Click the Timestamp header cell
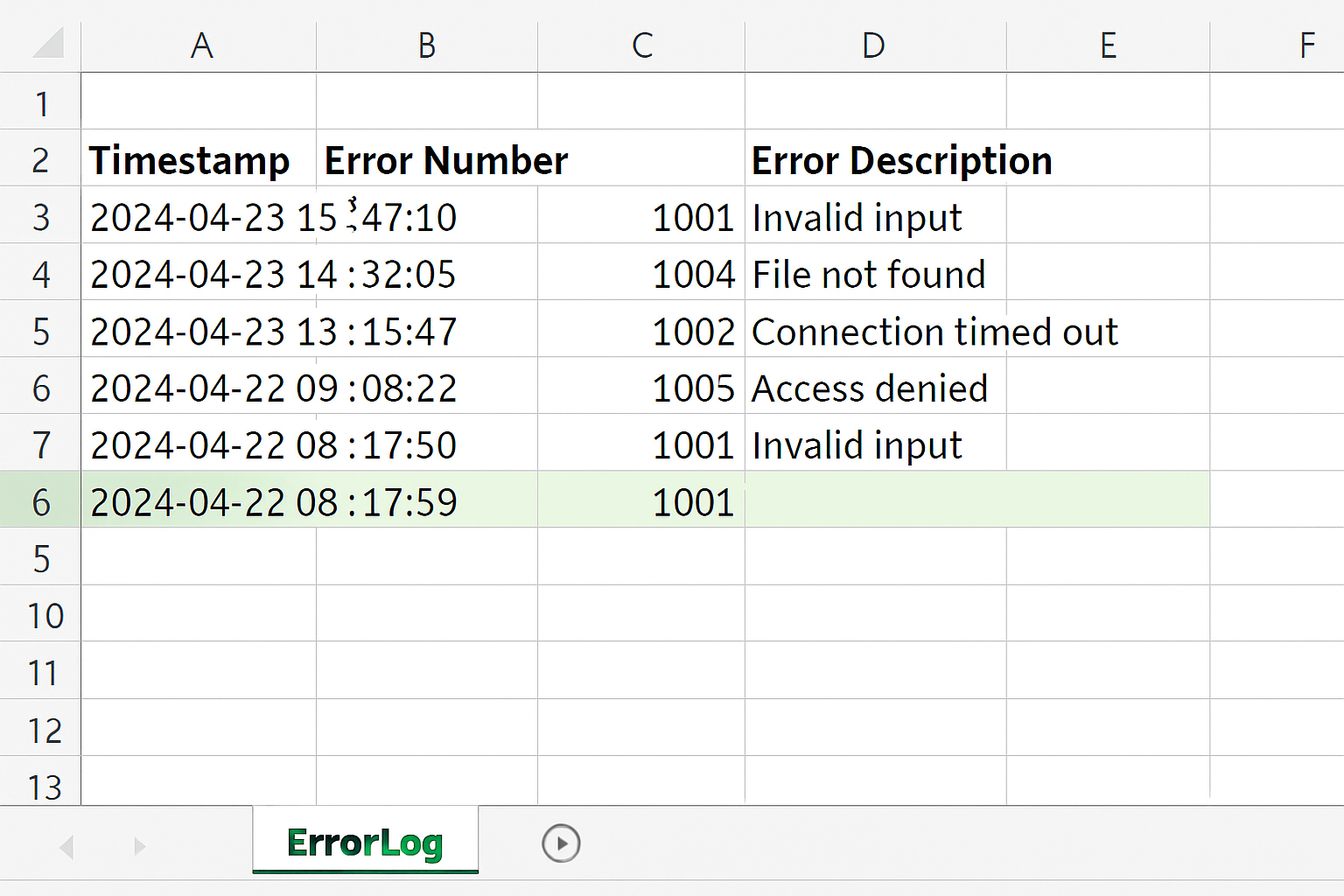Screen dimensions: 1344x896 [199, 158]
